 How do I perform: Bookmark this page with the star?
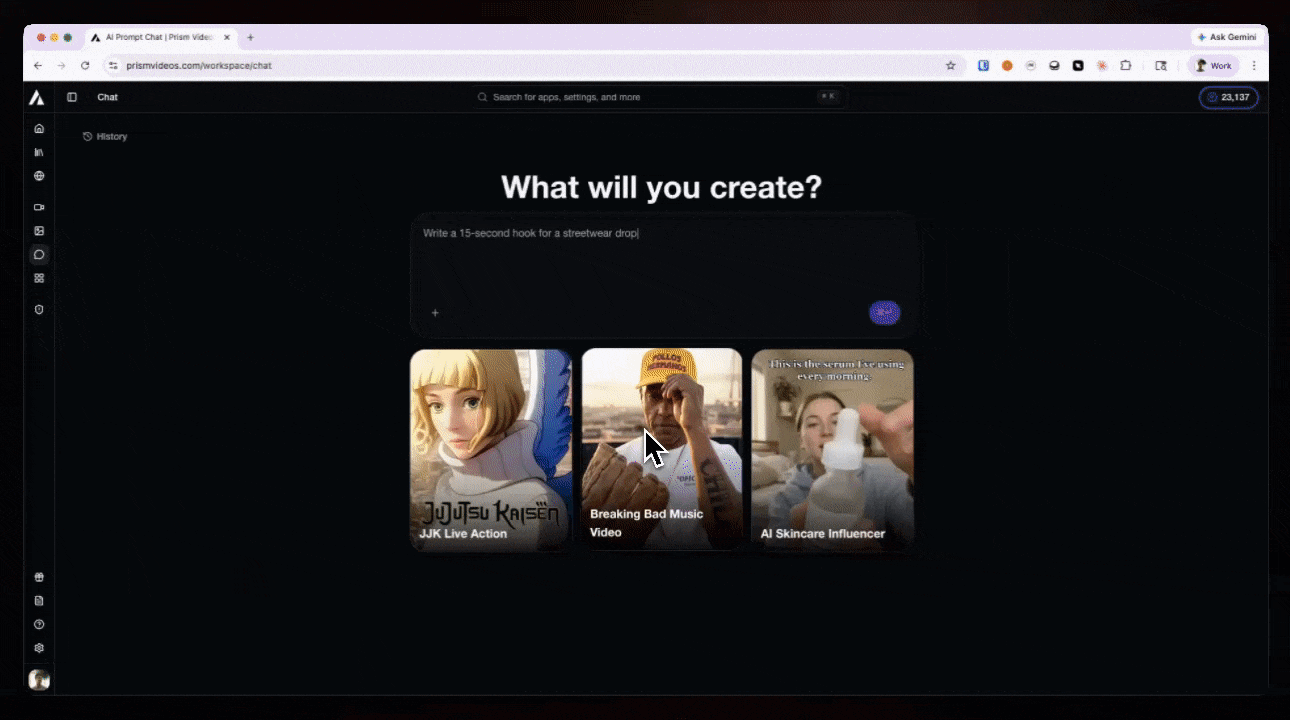point(950,65)
